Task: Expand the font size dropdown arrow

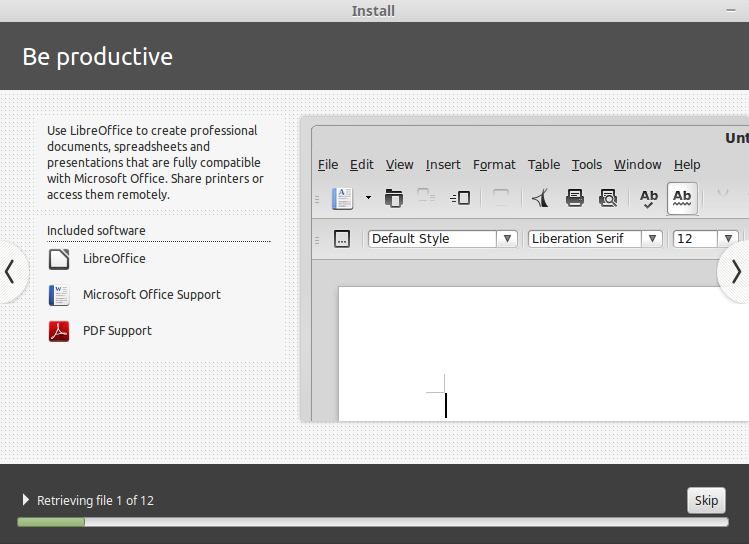Action: pos(728,238)
